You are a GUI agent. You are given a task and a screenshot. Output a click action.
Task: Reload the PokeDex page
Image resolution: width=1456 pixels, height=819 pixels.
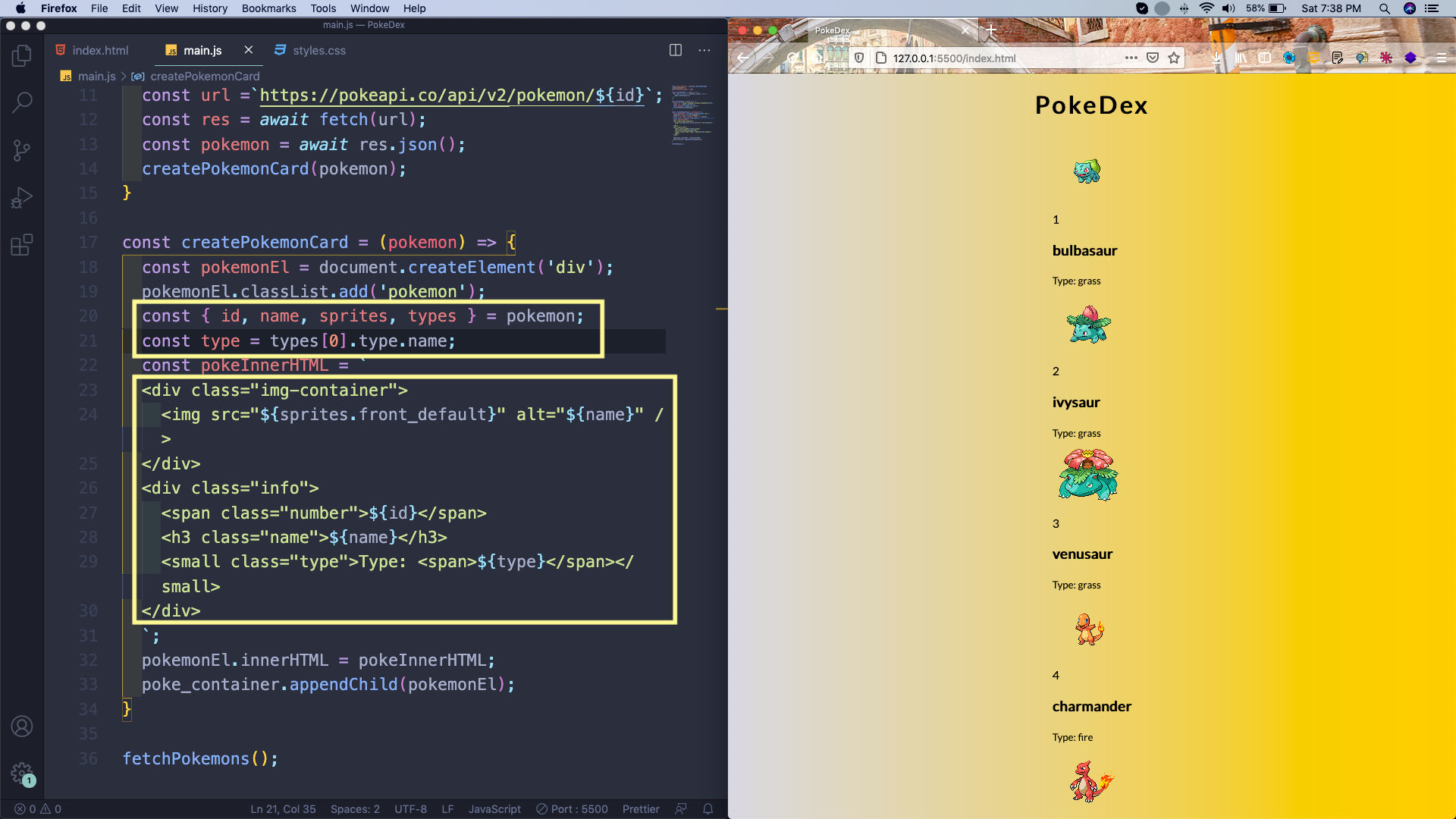coord(793,58)
